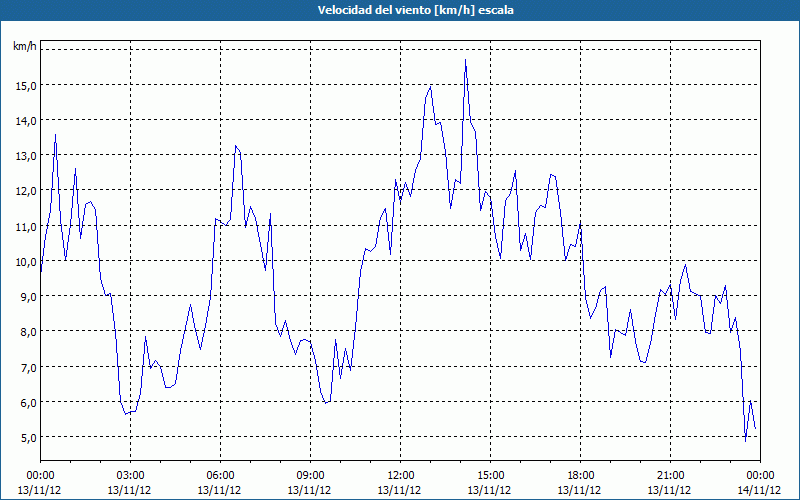Click the '13/11/12' date under first 00:00
Viewport: 800px width, 500px height.
click(40, 490)
